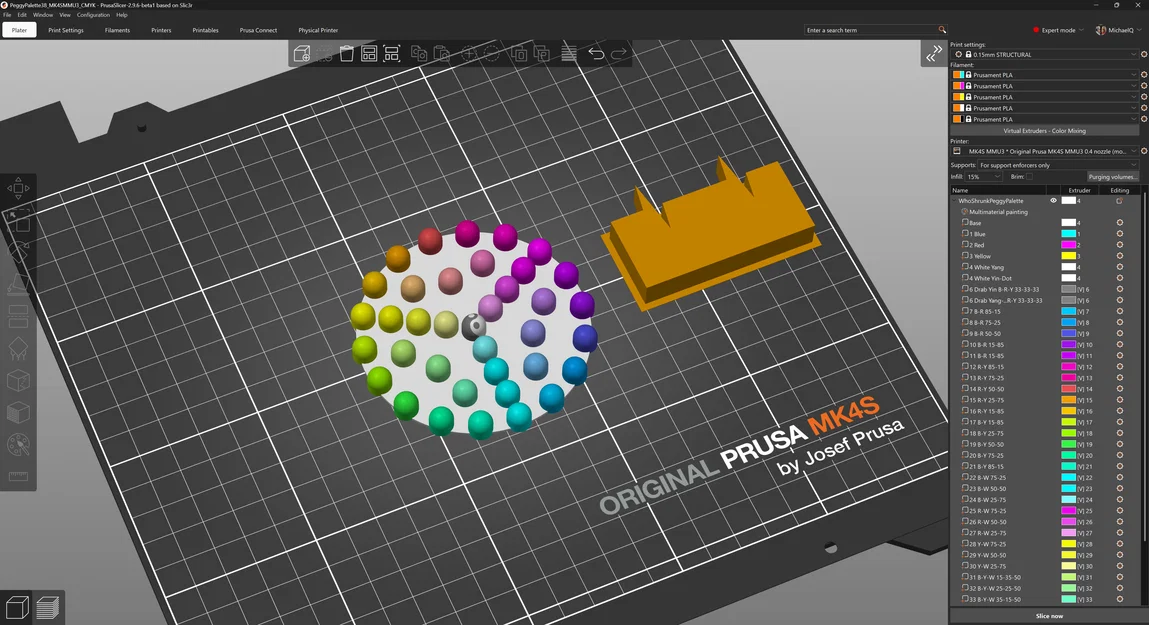Toggle visibility eye of WhoShrunkPeggyPalette
Viewport: 1149px width, 625px height.
(1054, 201)
